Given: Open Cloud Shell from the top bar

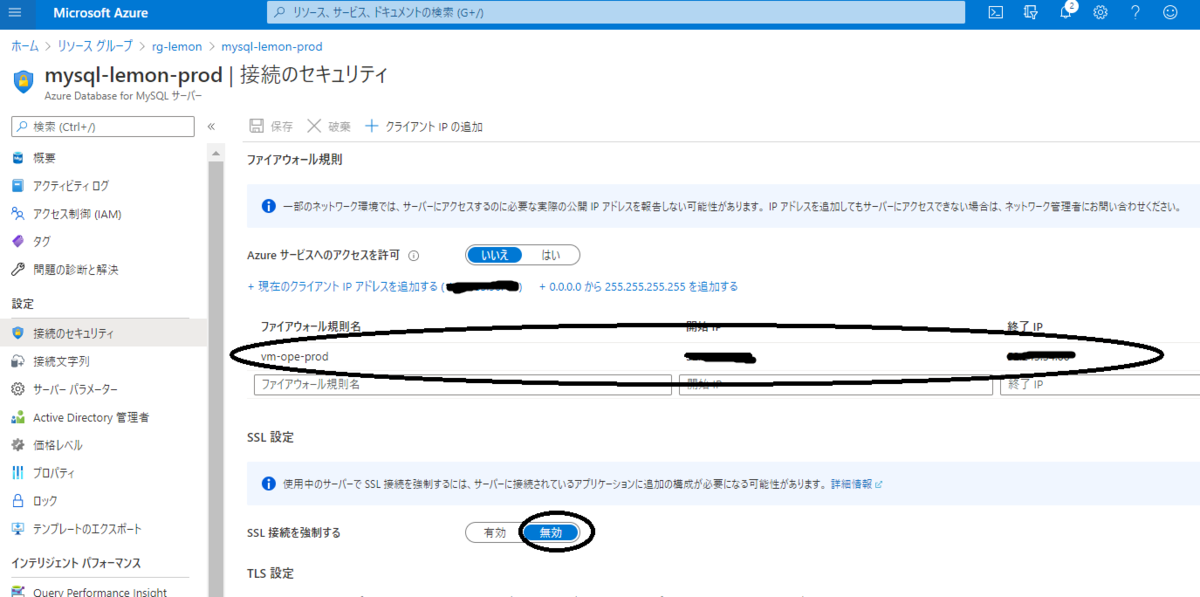Looking at the screenshot, I should 996,13.
